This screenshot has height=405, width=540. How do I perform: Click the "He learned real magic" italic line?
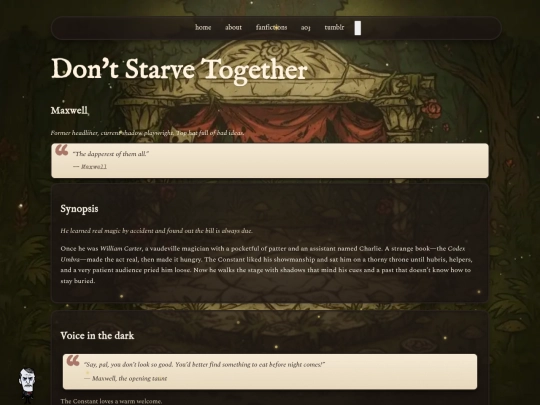(x=156, y=231)
